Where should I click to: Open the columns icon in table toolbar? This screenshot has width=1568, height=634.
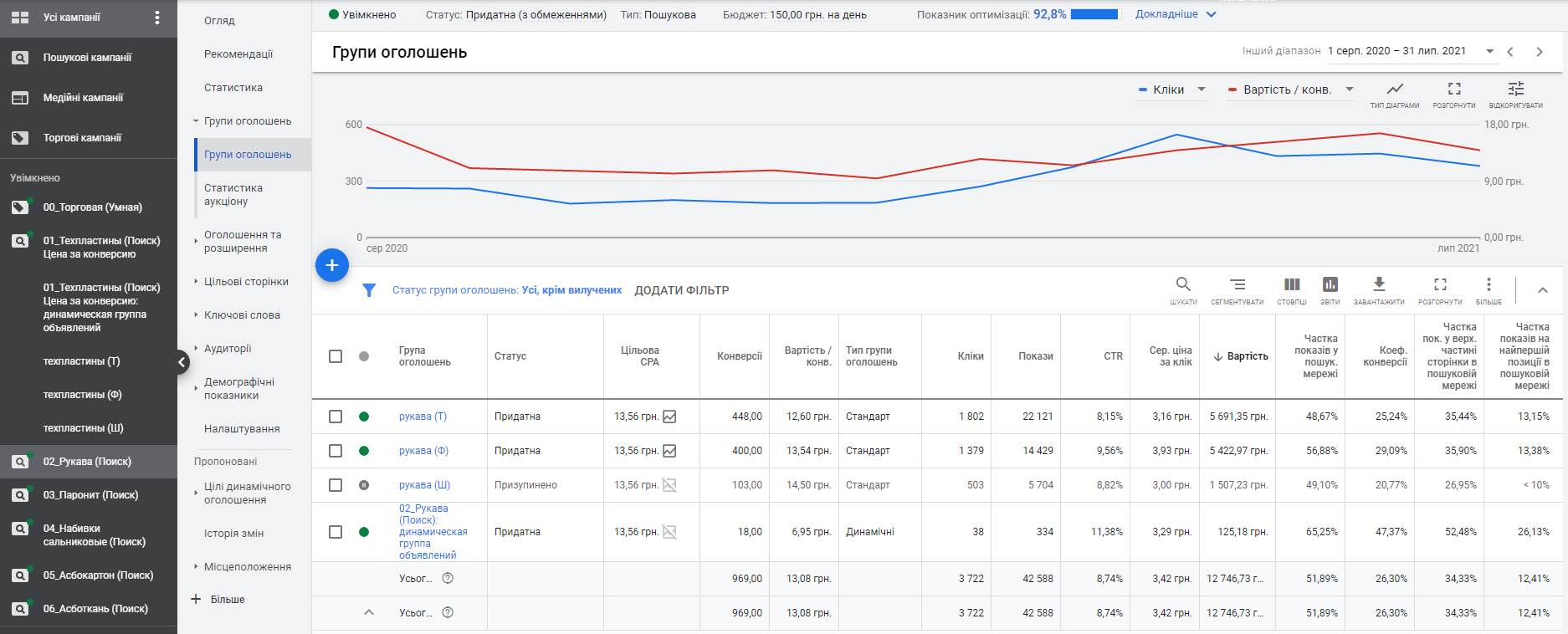pyautogui.click(x=1292, y=284)
